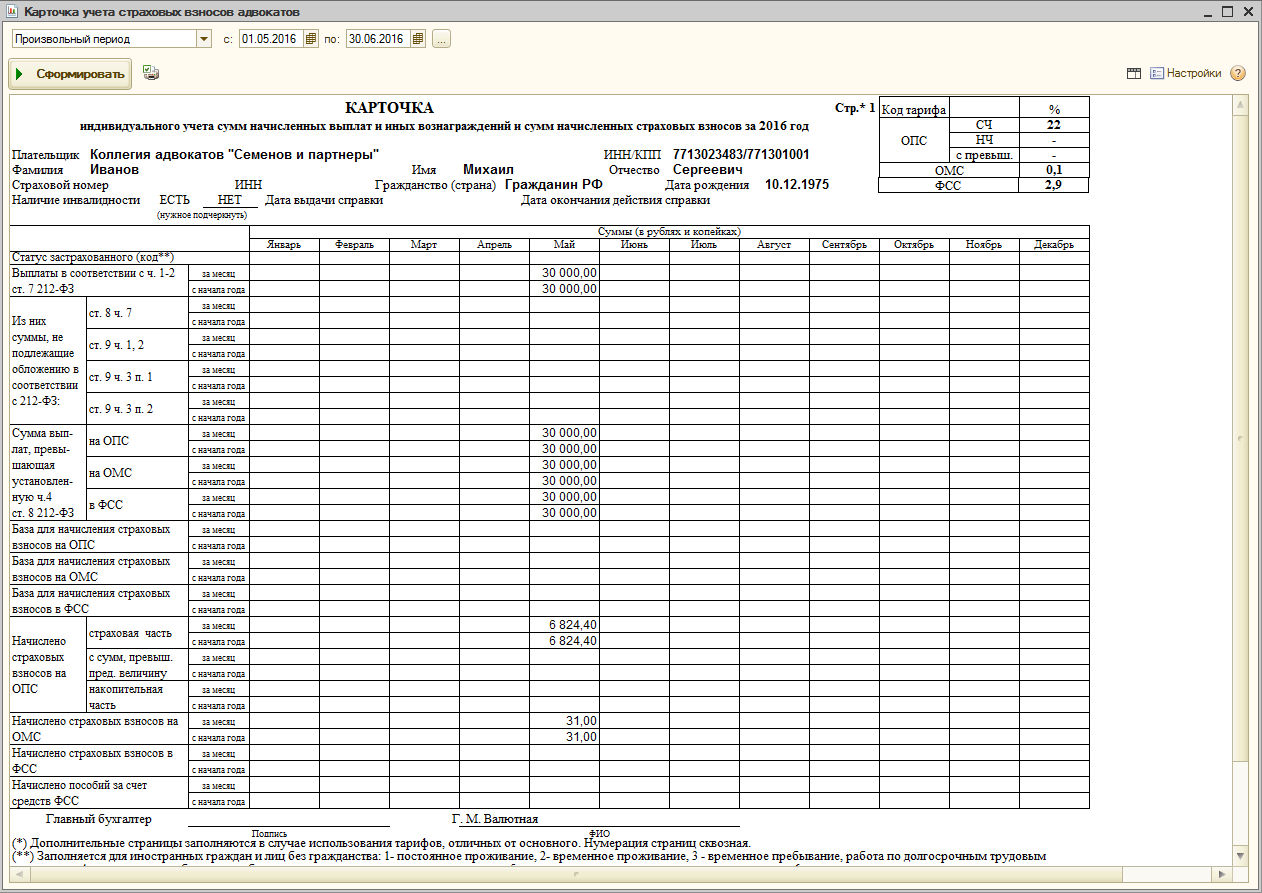Click horizontal scrollbar left arrow
Viewport: 1262px width, 893px height.
(20, 873)
